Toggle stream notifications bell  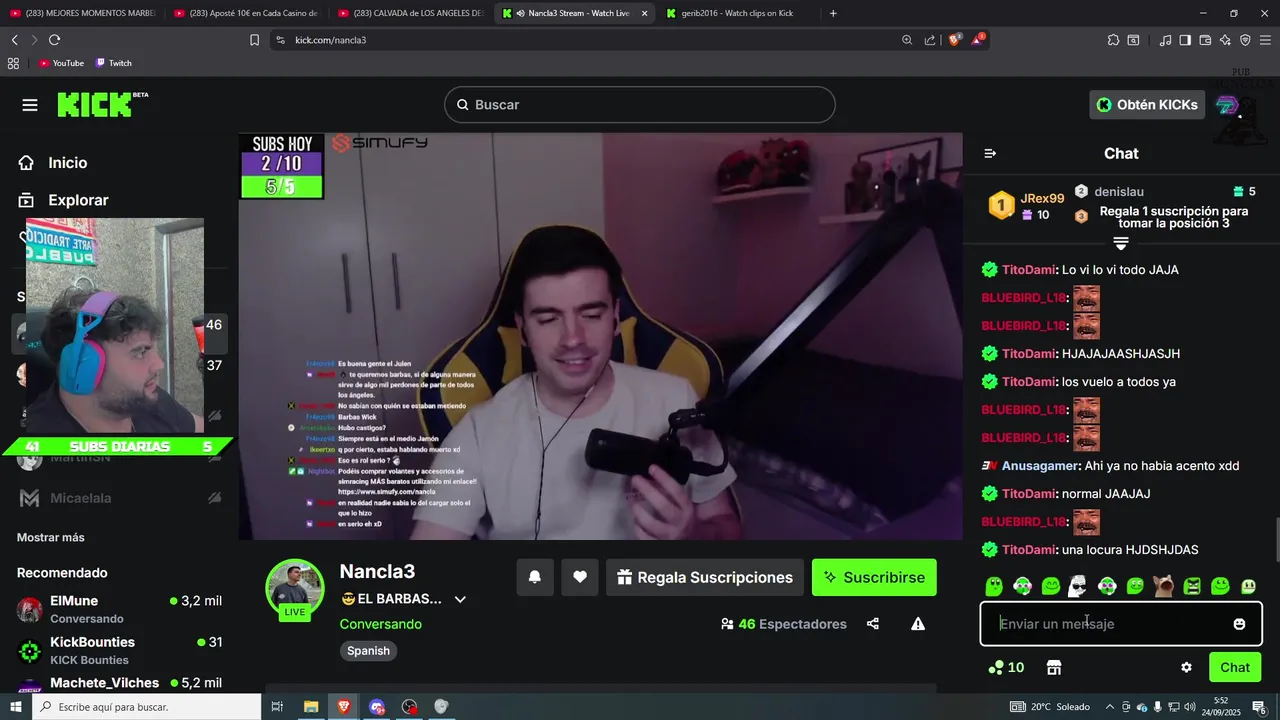click(535, 577)
